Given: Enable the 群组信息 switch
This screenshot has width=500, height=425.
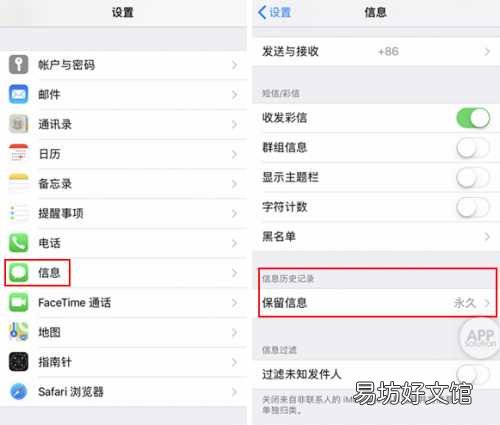Looking at the screenshot, I should (x=473, y=148).
